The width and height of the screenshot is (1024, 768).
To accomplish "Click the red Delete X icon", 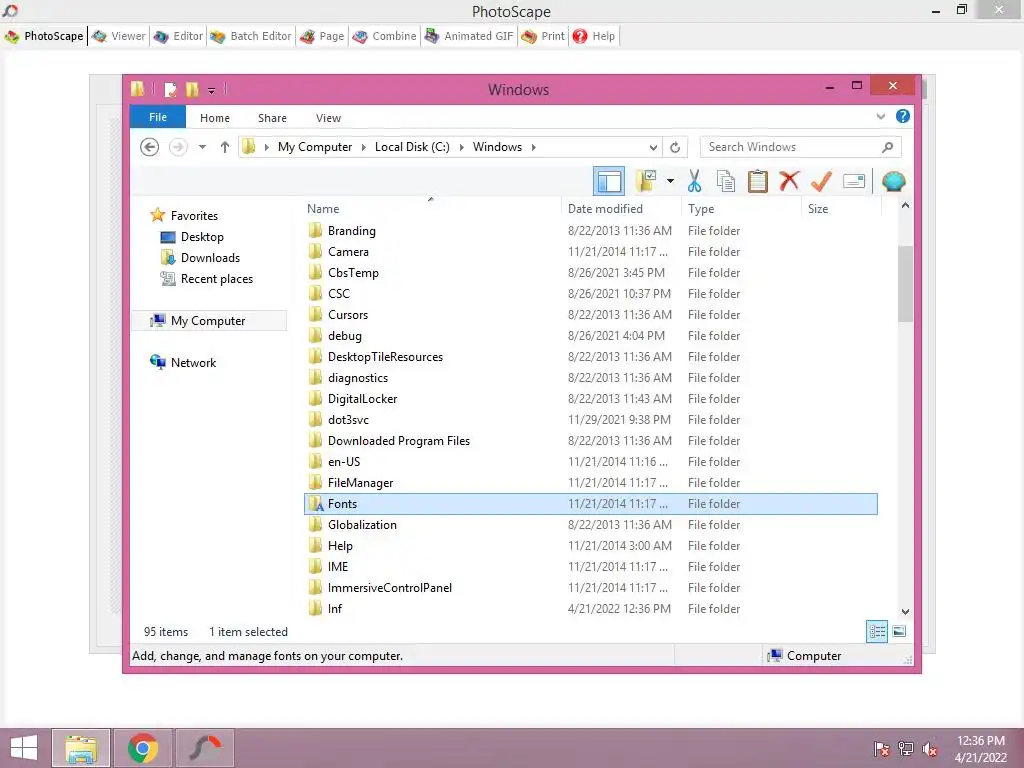I will [789, 180].
